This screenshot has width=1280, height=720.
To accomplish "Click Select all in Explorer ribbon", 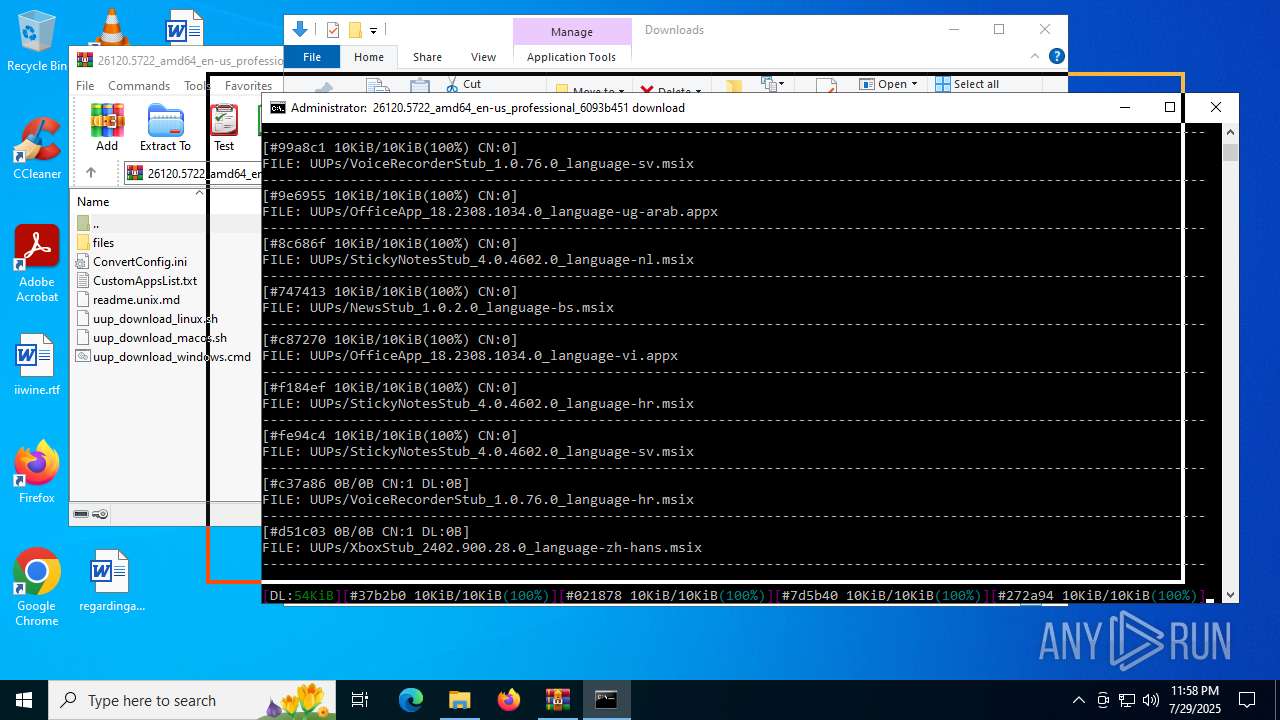I will click(x=967, y=84).
